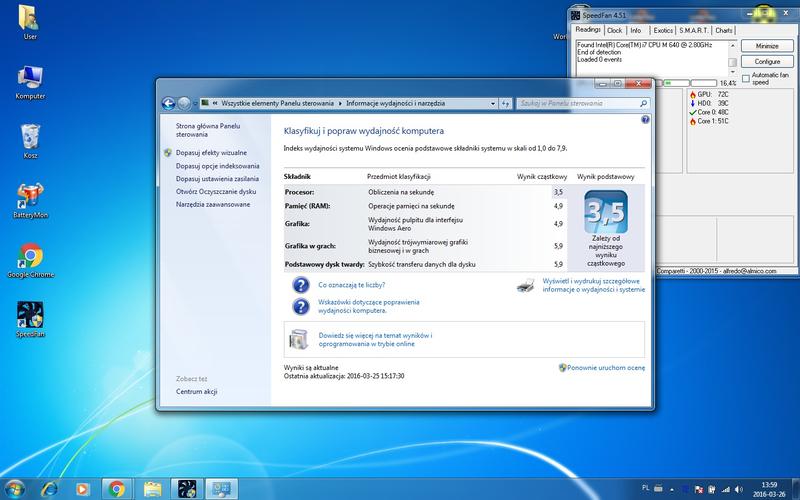Switch to the Info tab in SpeedFan

(x=636, y=31)
